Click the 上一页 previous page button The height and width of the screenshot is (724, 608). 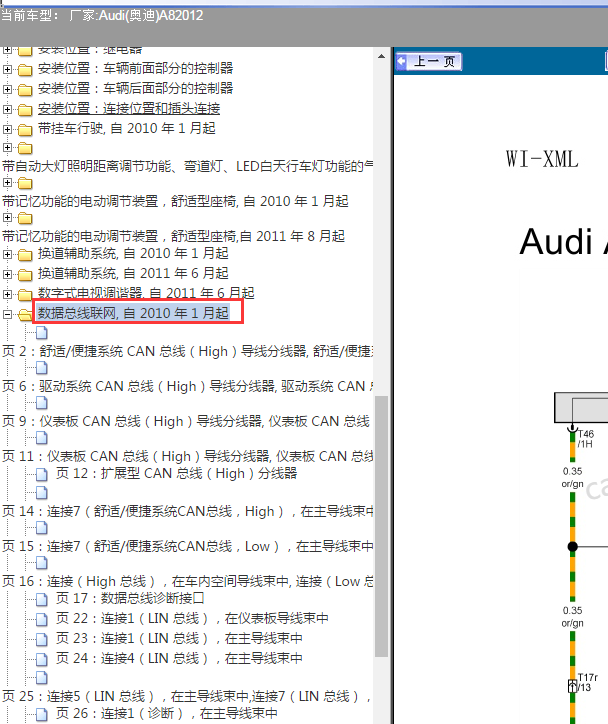click(428, 61)
